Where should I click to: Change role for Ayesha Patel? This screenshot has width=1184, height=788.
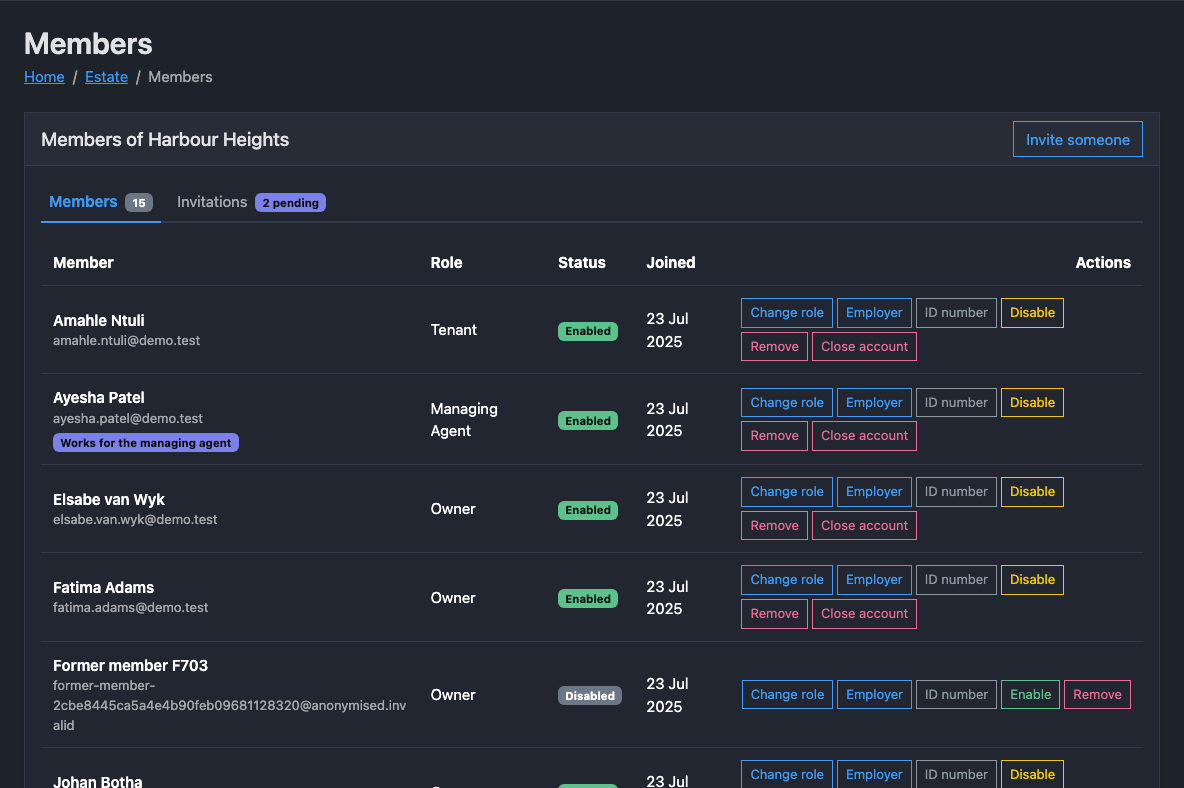tap(787, 402)
